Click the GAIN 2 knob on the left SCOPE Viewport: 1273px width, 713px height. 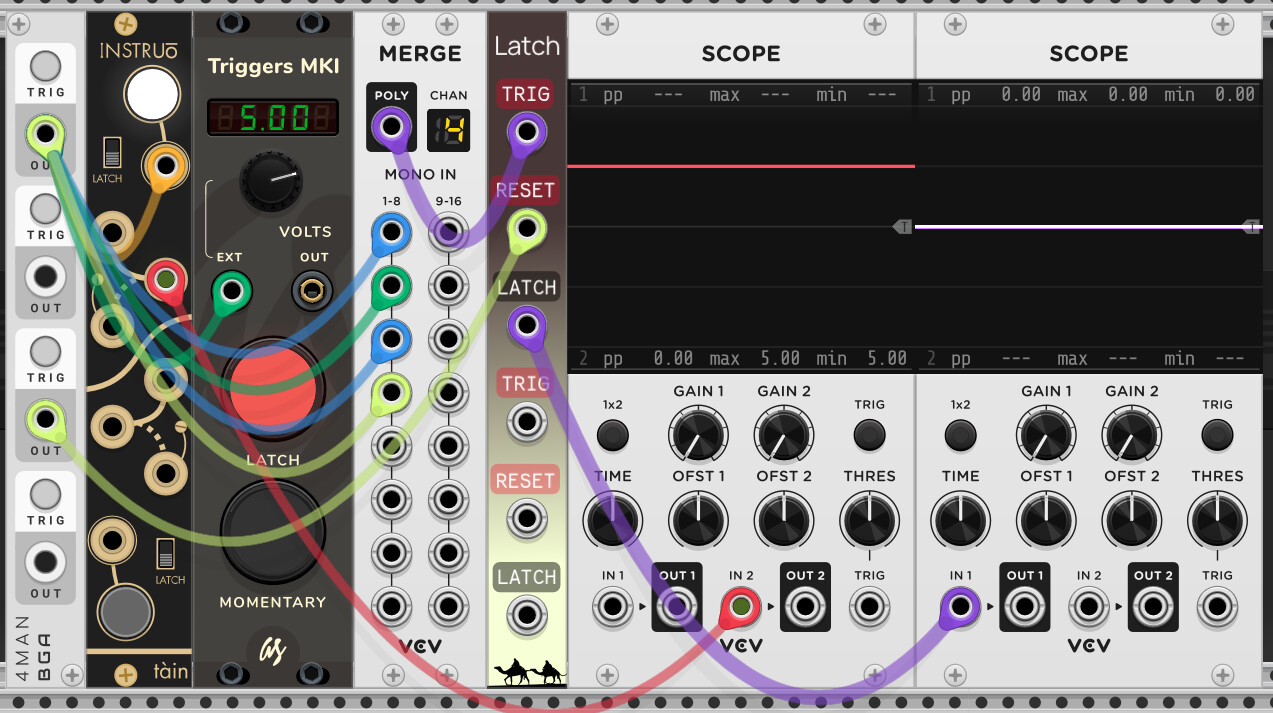[784, 435]
